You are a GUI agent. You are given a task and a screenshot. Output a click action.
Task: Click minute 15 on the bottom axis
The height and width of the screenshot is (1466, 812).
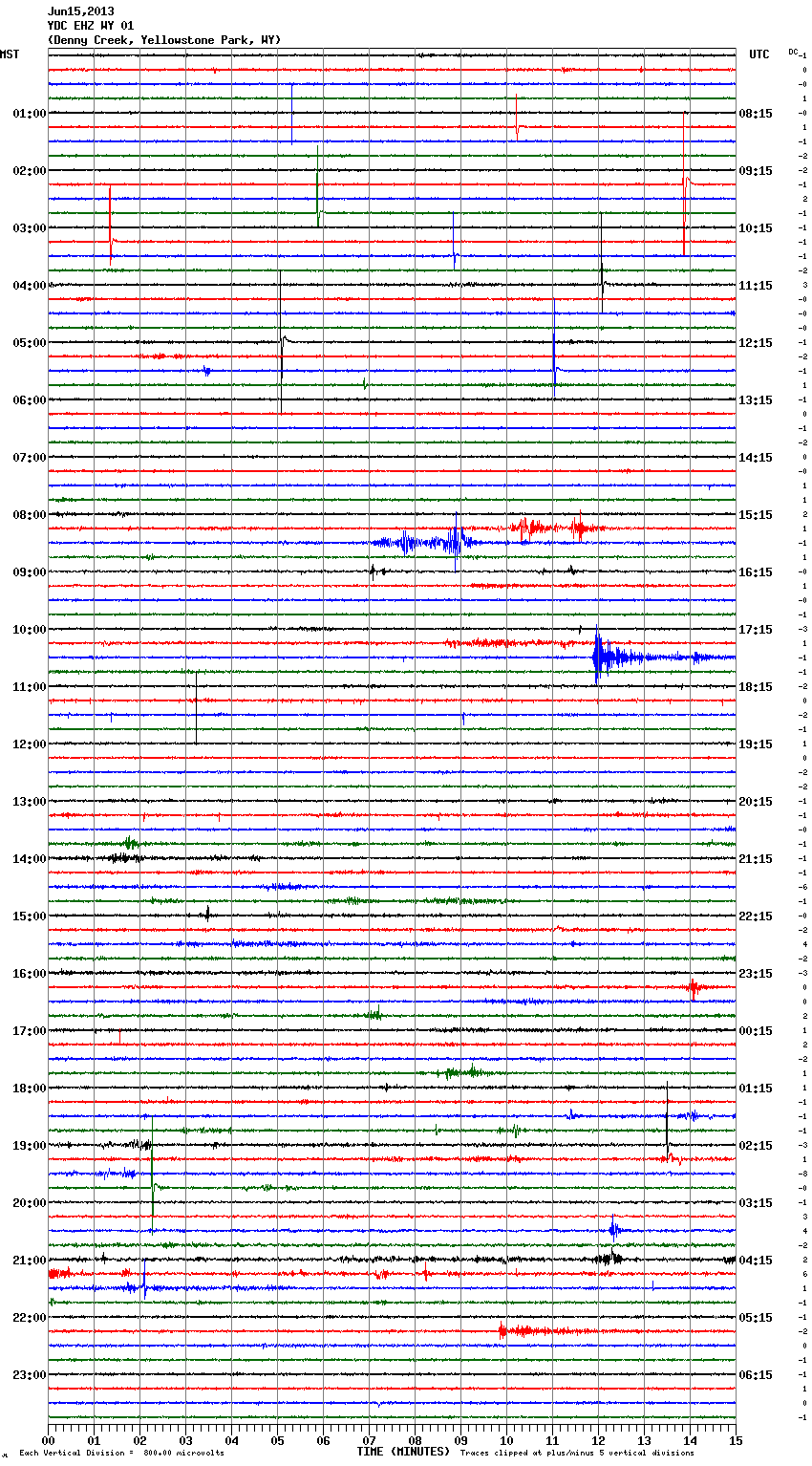[x=736, y=1440]
